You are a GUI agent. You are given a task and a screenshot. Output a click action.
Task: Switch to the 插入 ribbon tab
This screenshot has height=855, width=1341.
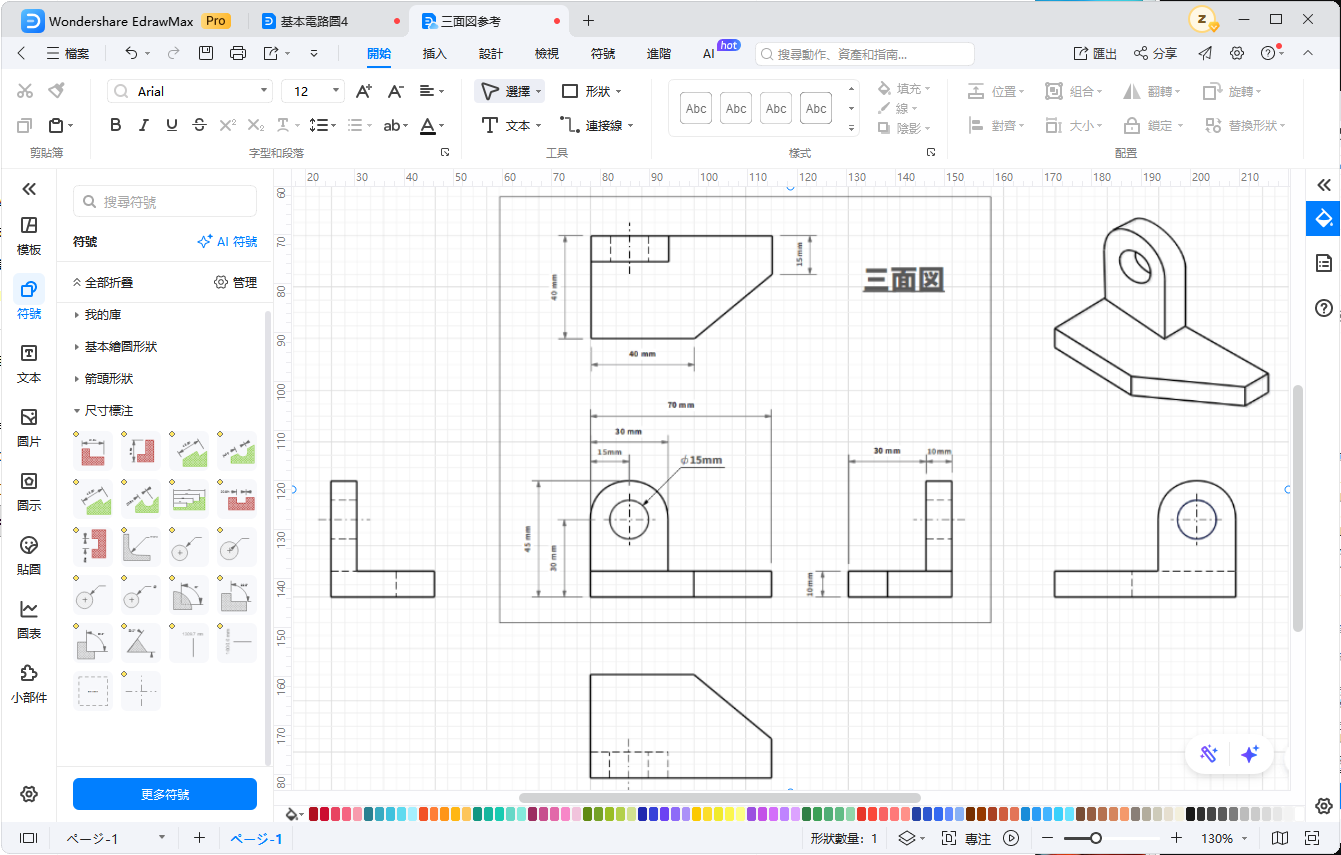[x=434, y=53]
